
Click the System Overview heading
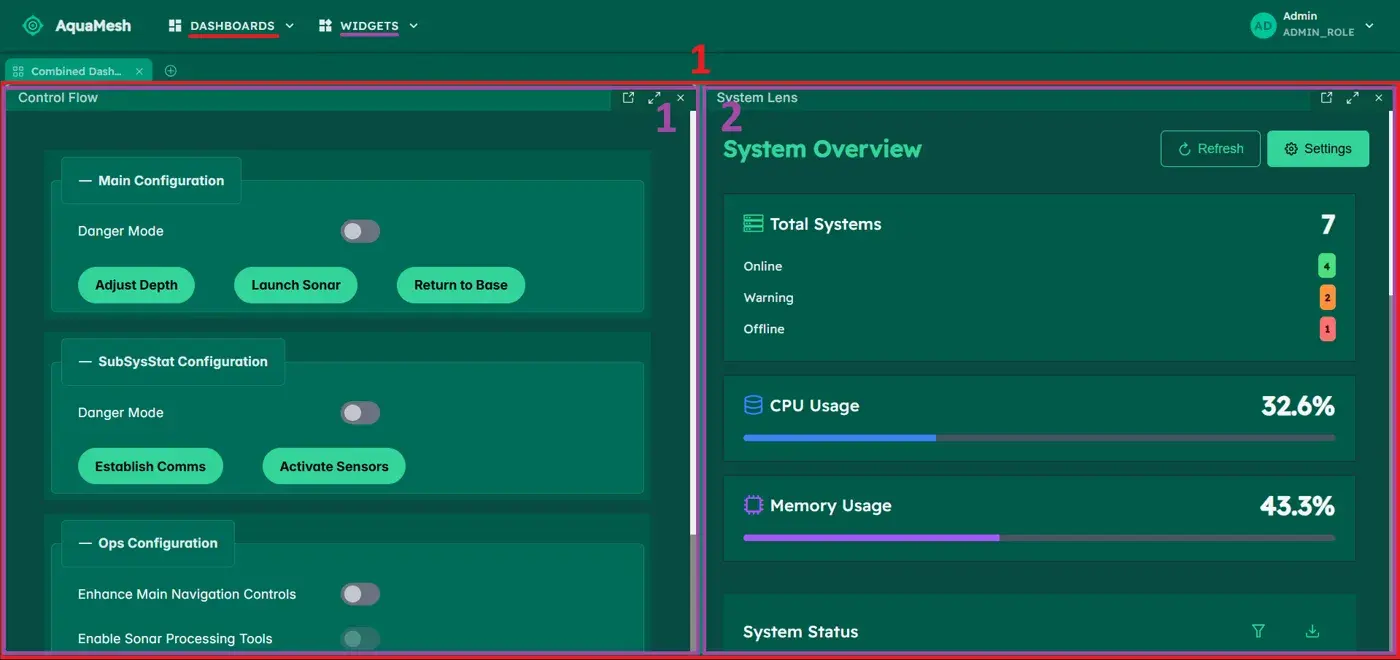point(822,149)
